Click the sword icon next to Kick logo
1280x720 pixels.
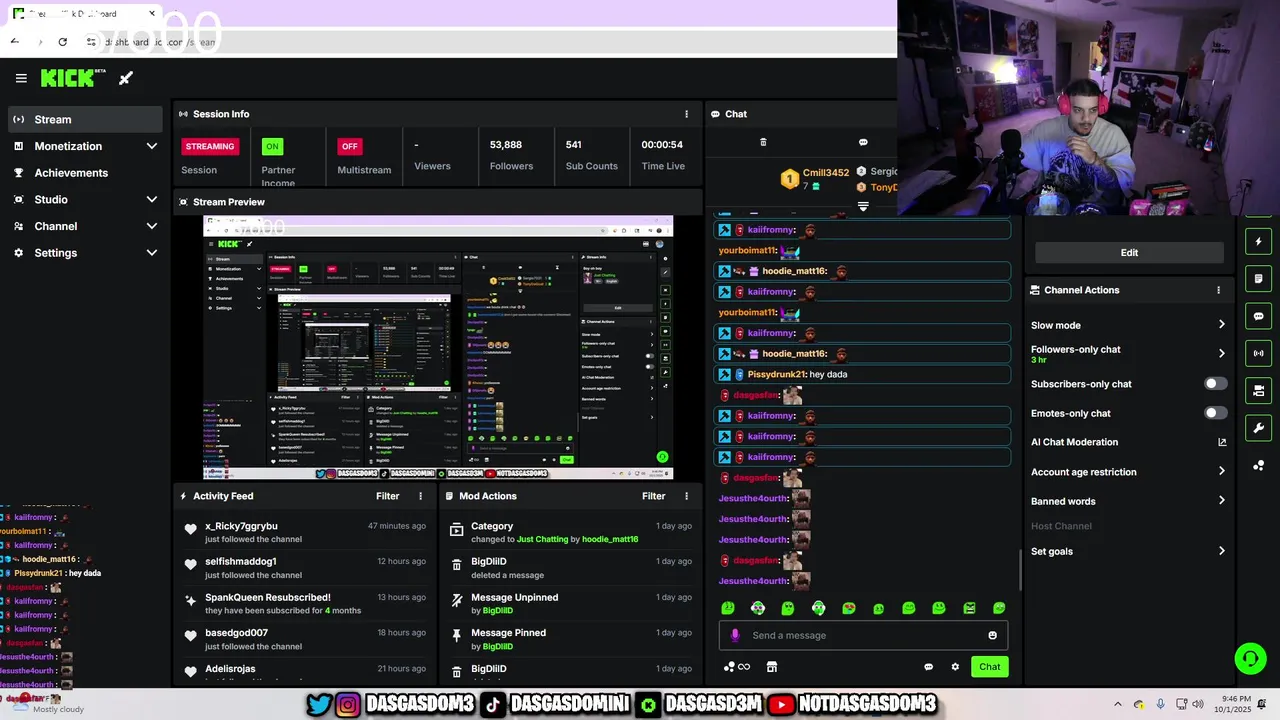click(126, 78)
